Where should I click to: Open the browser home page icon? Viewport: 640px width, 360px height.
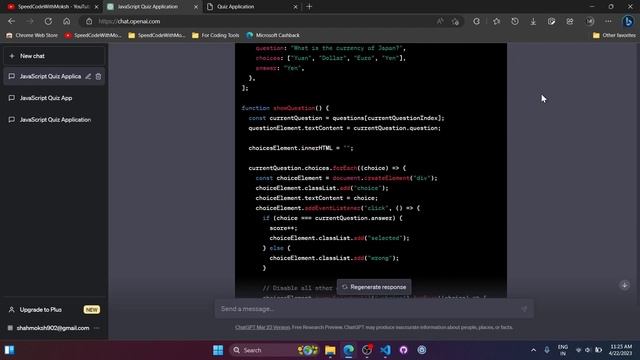[67, 21]
